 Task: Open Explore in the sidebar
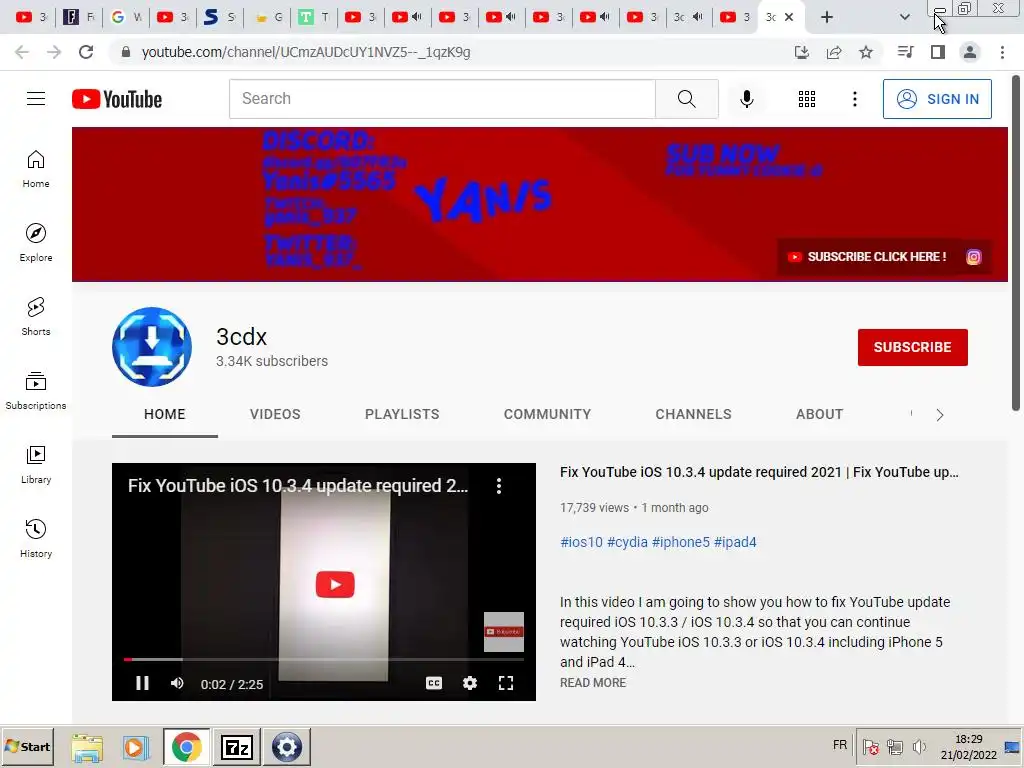[36, 242]
